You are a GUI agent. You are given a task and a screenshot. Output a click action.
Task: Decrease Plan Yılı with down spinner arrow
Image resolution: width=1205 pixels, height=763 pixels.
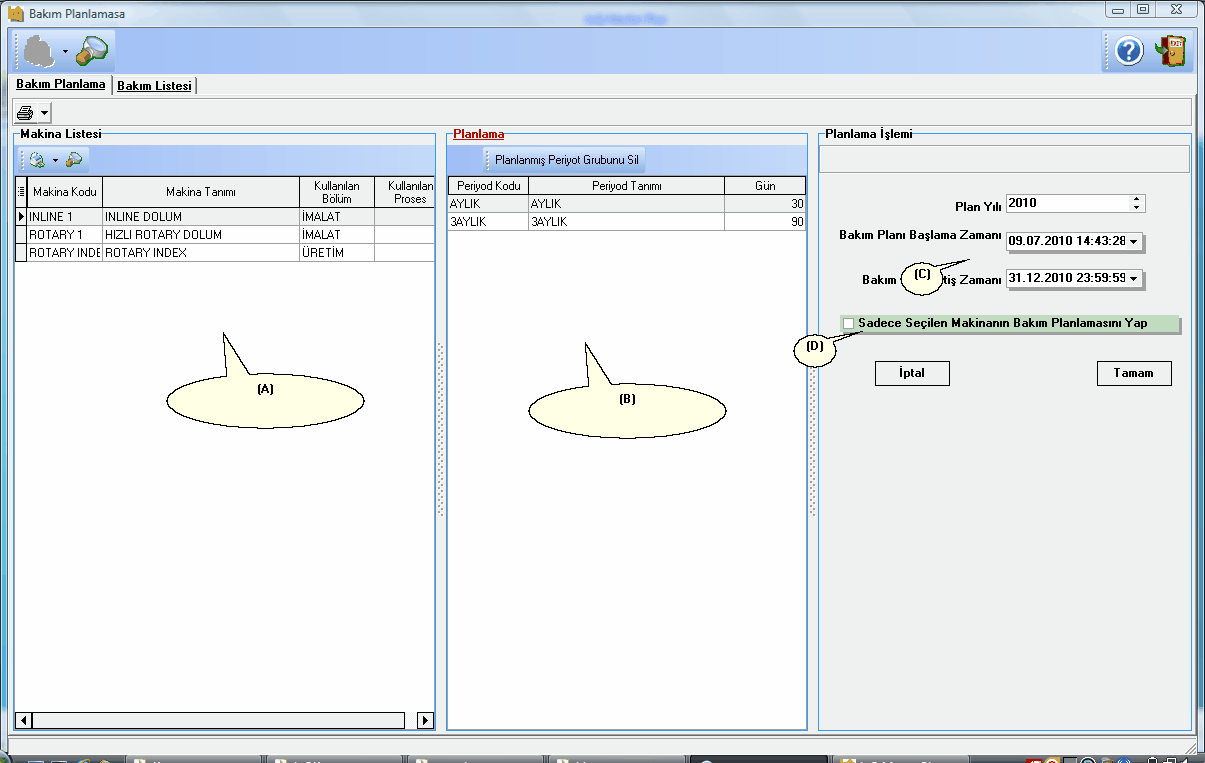(1136, 208)
